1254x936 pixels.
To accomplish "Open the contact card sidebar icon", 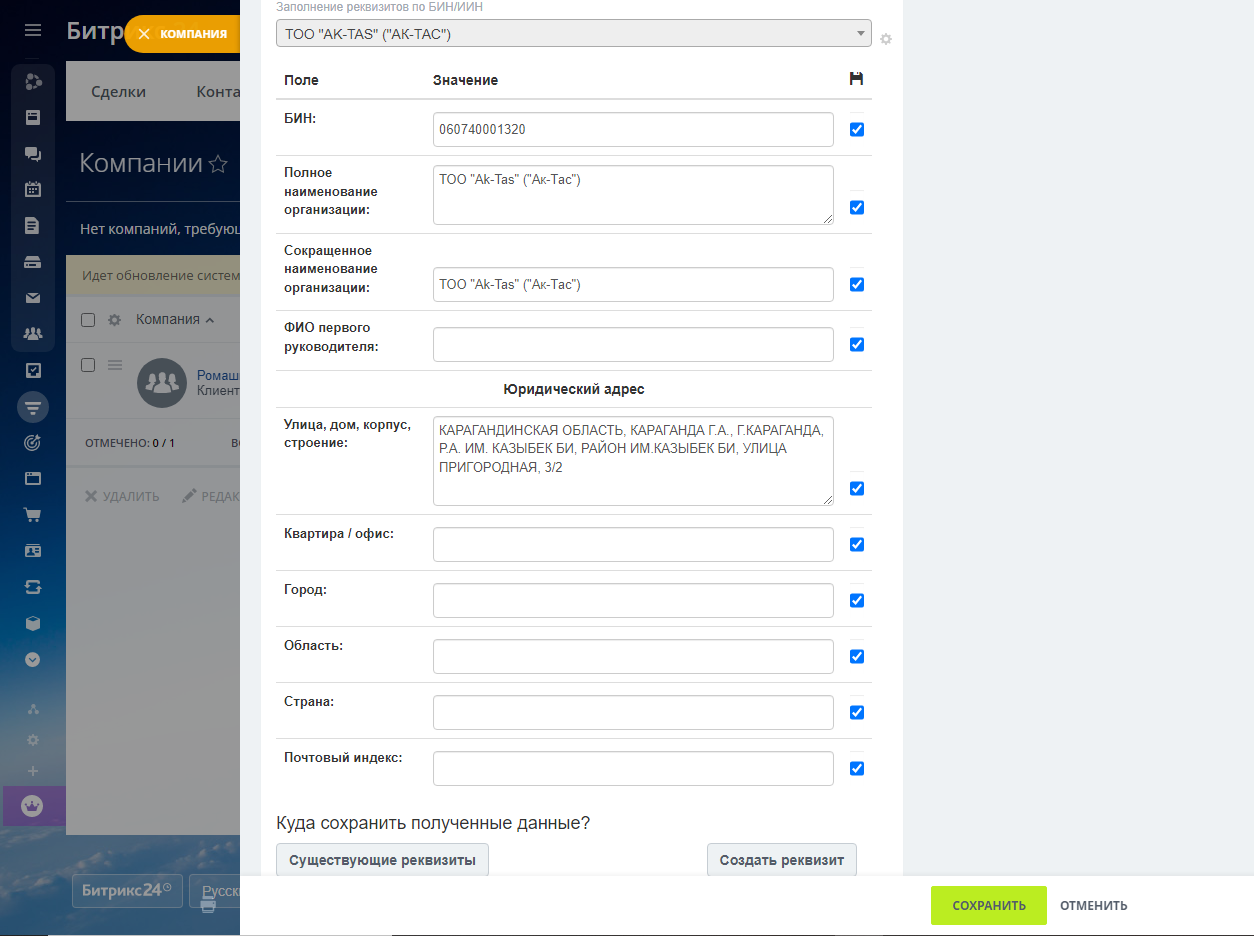I will point(33,551).
